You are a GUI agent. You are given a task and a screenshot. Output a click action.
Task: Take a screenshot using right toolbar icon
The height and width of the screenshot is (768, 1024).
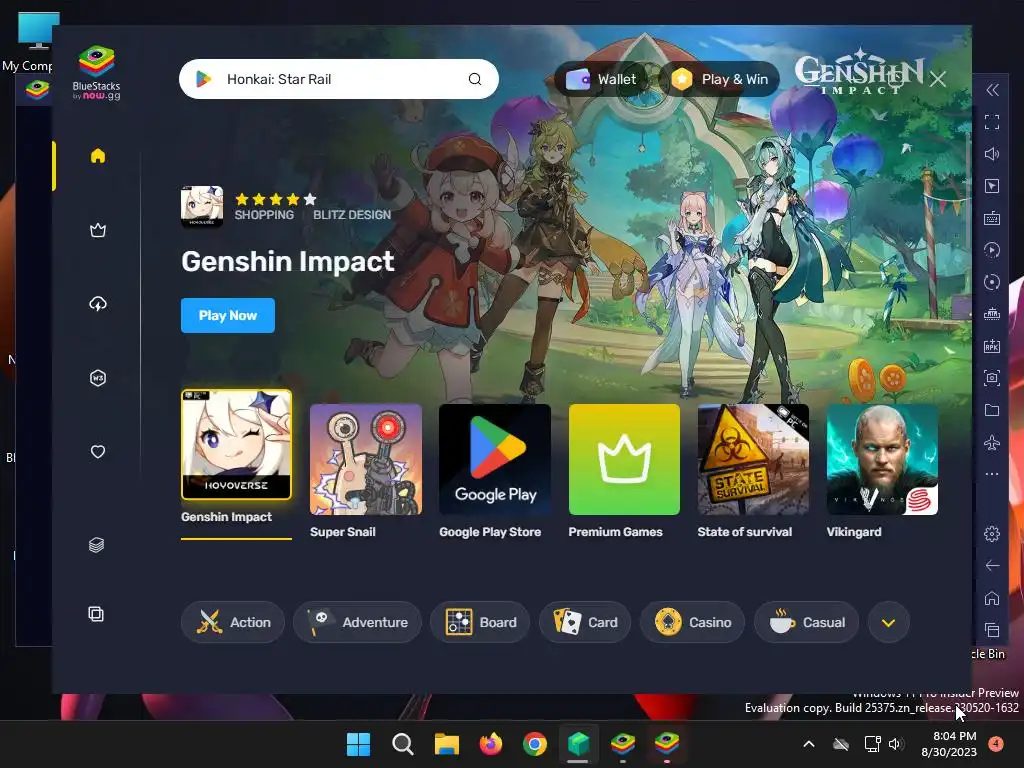(992, 378)
